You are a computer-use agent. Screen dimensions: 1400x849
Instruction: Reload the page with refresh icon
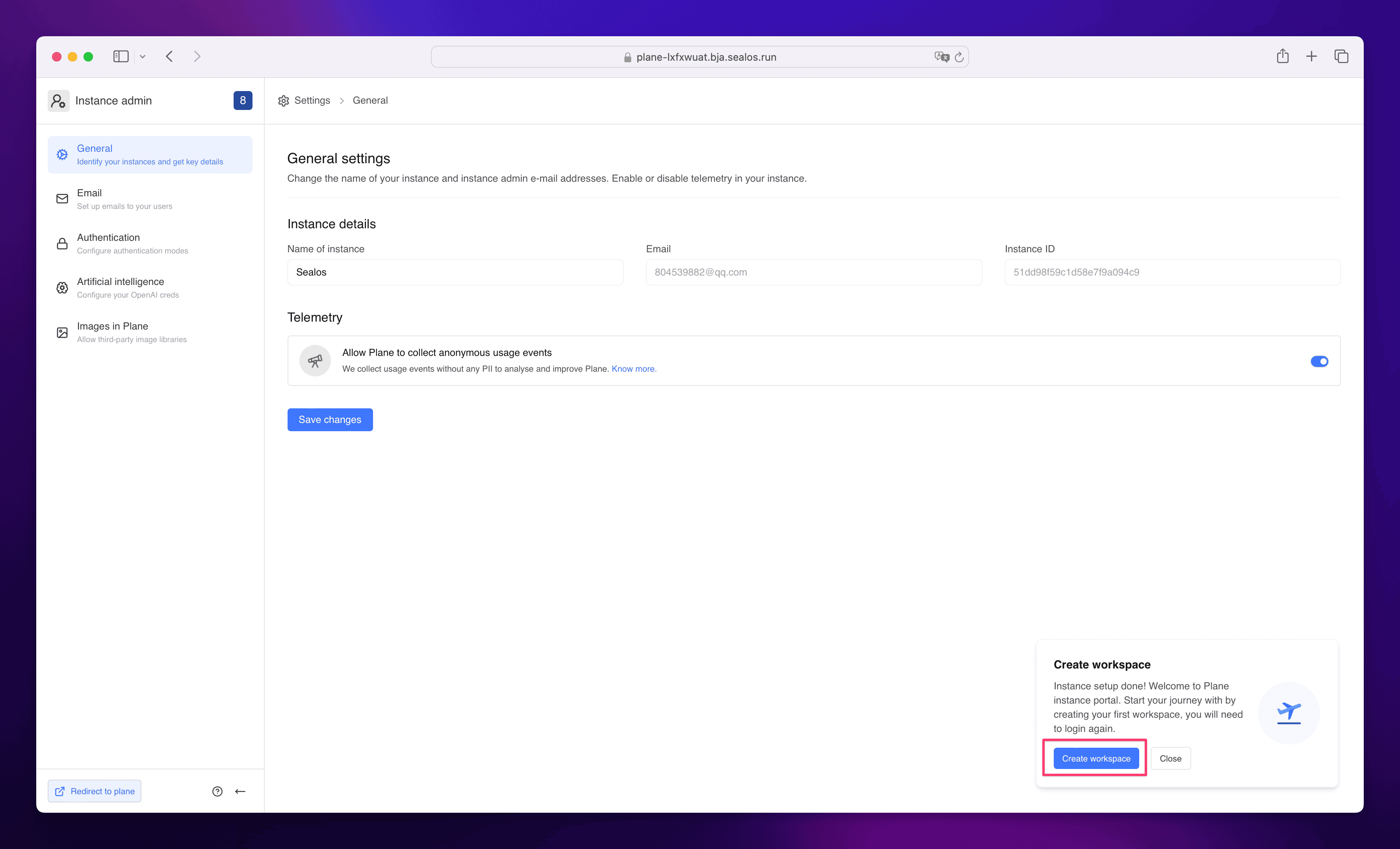tap(959, 57)
